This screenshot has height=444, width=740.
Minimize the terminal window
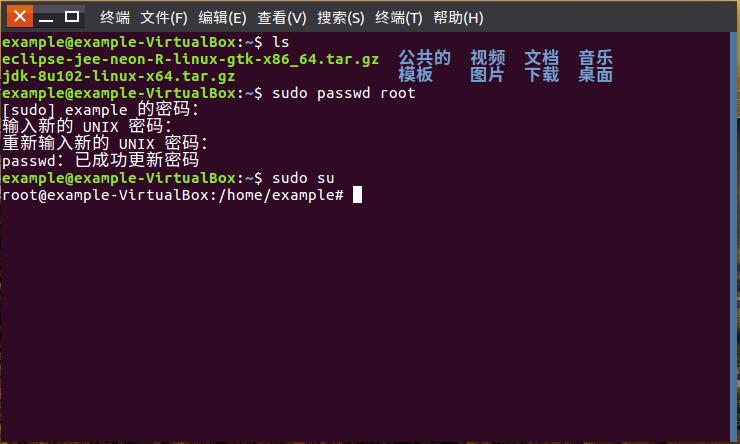point(46,17)
